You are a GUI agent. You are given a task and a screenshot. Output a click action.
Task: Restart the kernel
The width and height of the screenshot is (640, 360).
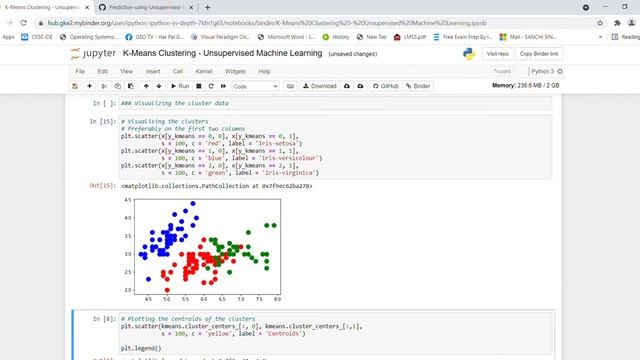click(x=211, y=86)
